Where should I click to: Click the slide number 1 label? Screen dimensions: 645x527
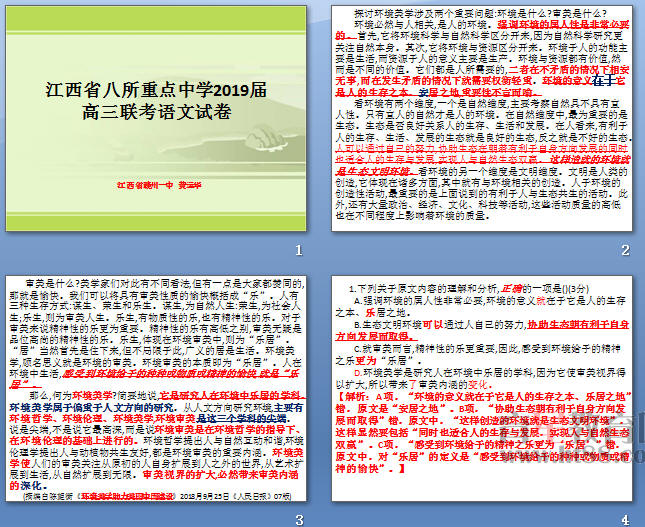point(297,250)
